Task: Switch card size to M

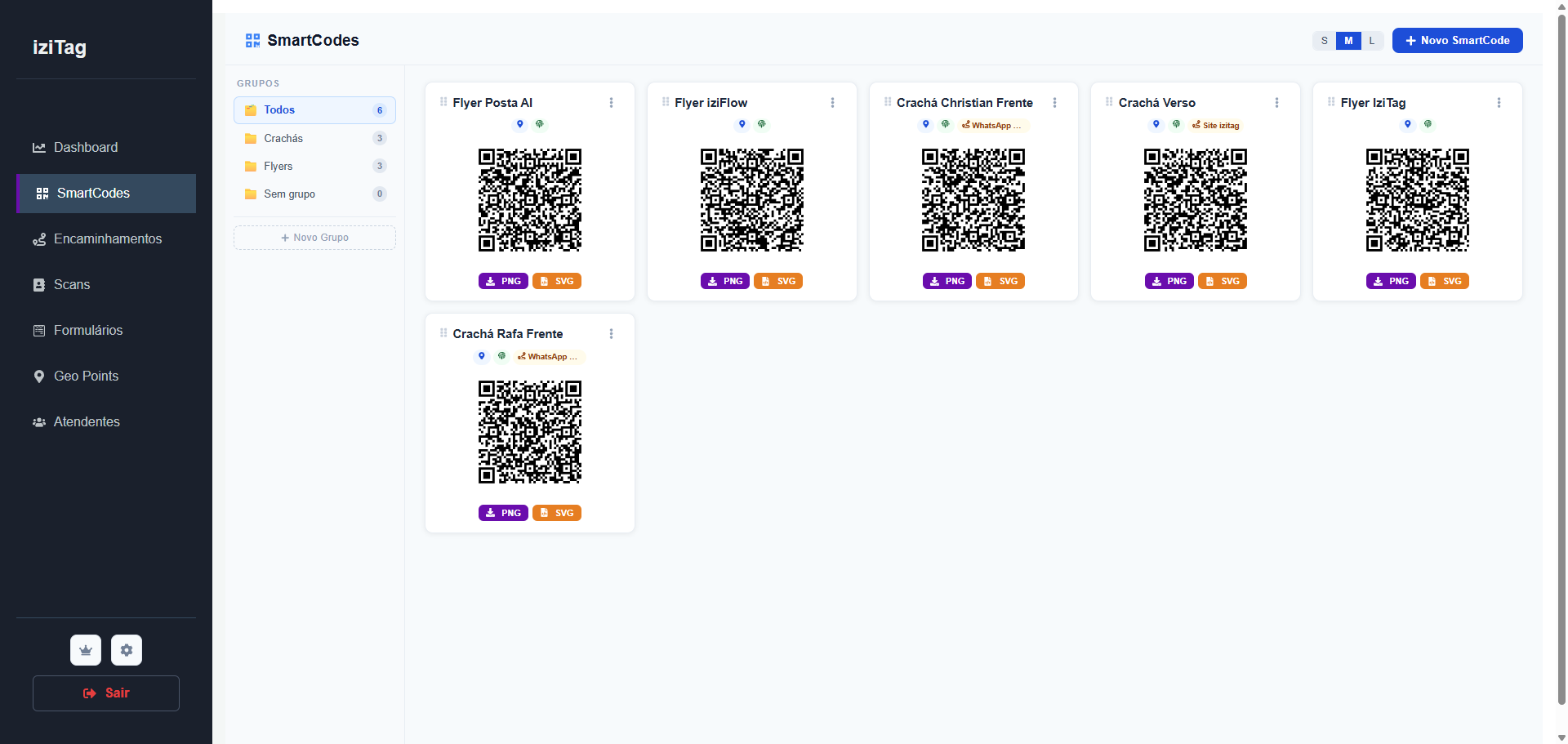Action: tap(1348, 41)
